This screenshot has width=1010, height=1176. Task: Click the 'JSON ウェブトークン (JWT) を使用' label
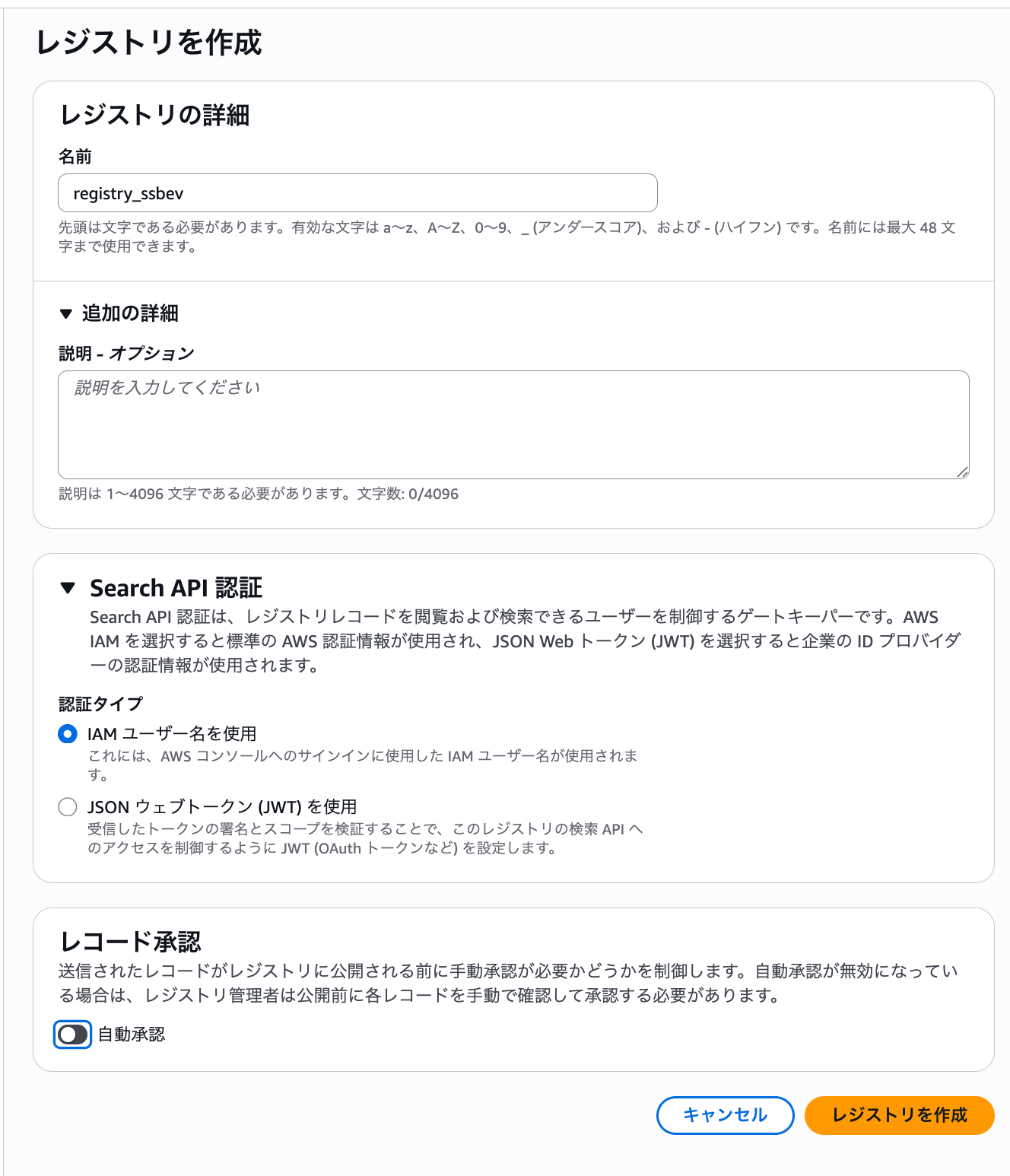222,807
